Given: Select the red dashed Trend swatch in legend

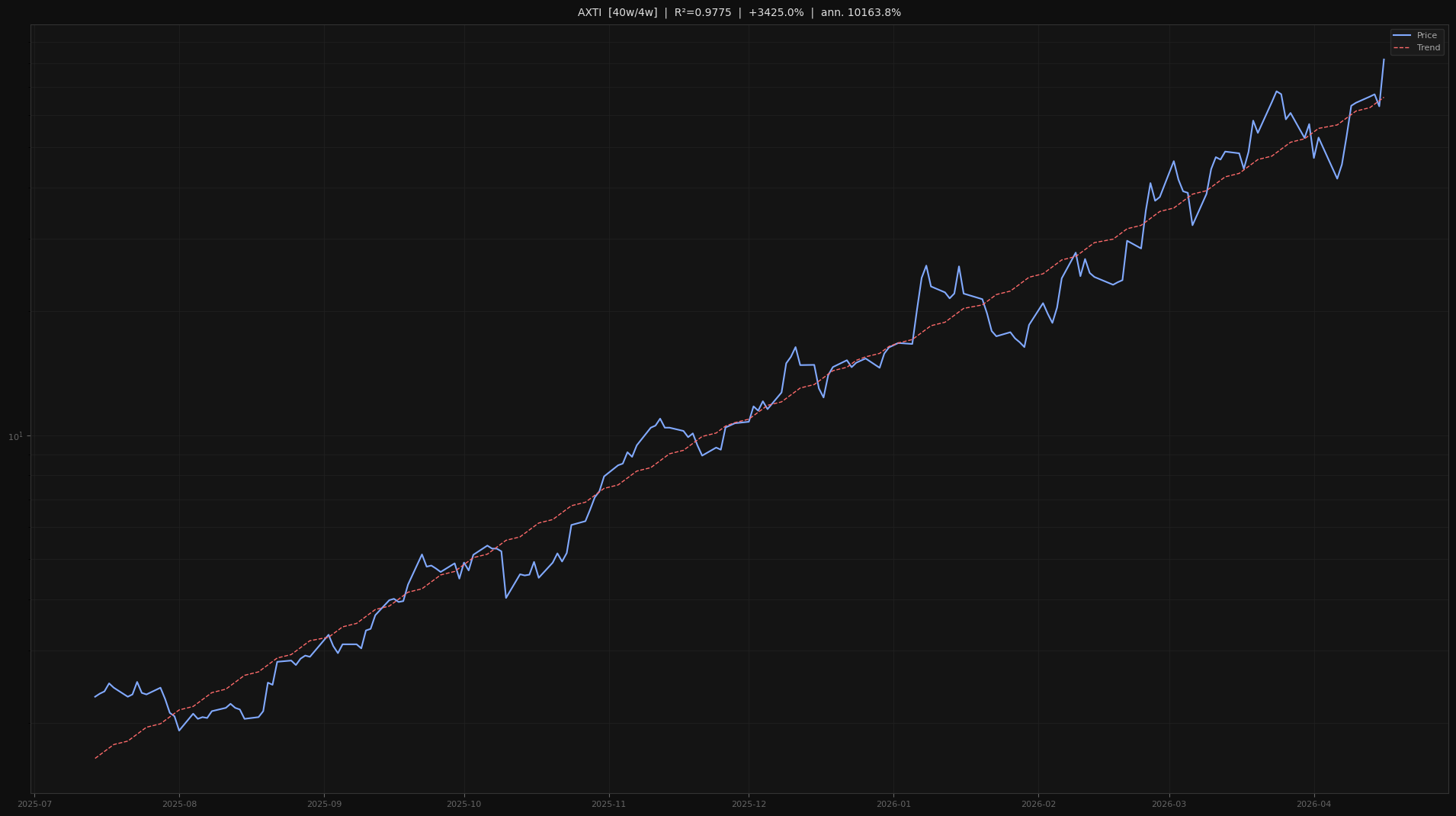Looking at the screenshot, I should 1401,48.
